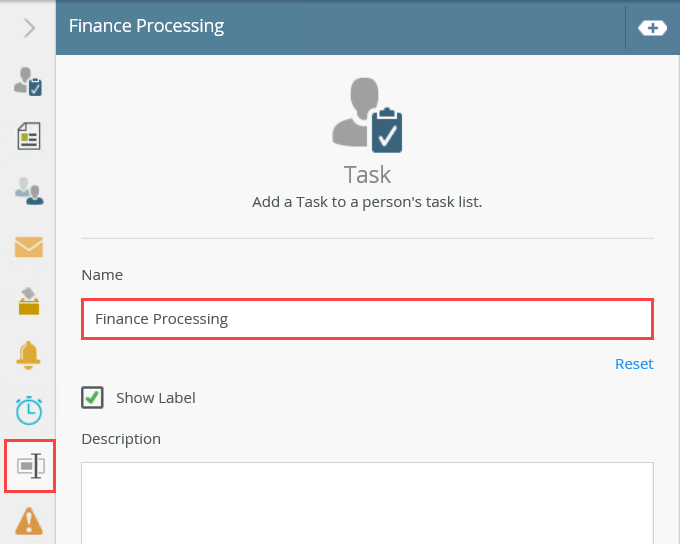Open the Deadline stopwatch tab
This screenshot has width=680, height=544.
tap(28, 410)
